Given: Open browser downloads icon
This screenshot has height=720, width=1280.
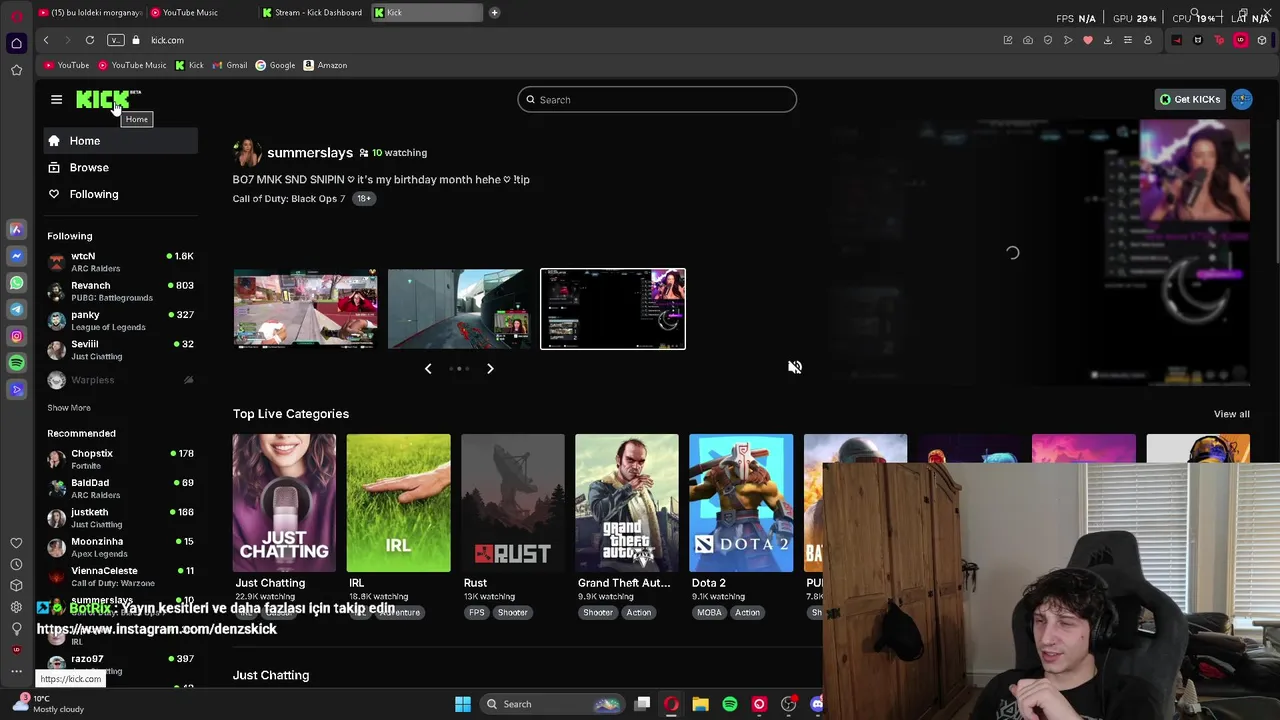Looking at the screenshot, I should tap(1108, 40).
